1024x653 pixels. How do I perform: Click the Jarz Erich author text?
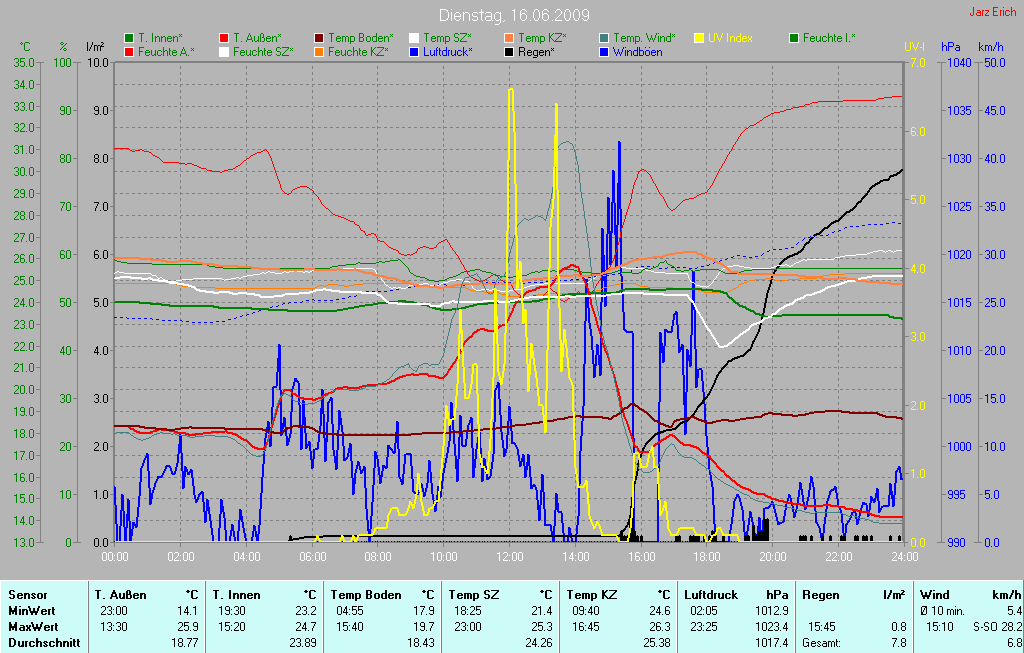[x=992, y=13]
